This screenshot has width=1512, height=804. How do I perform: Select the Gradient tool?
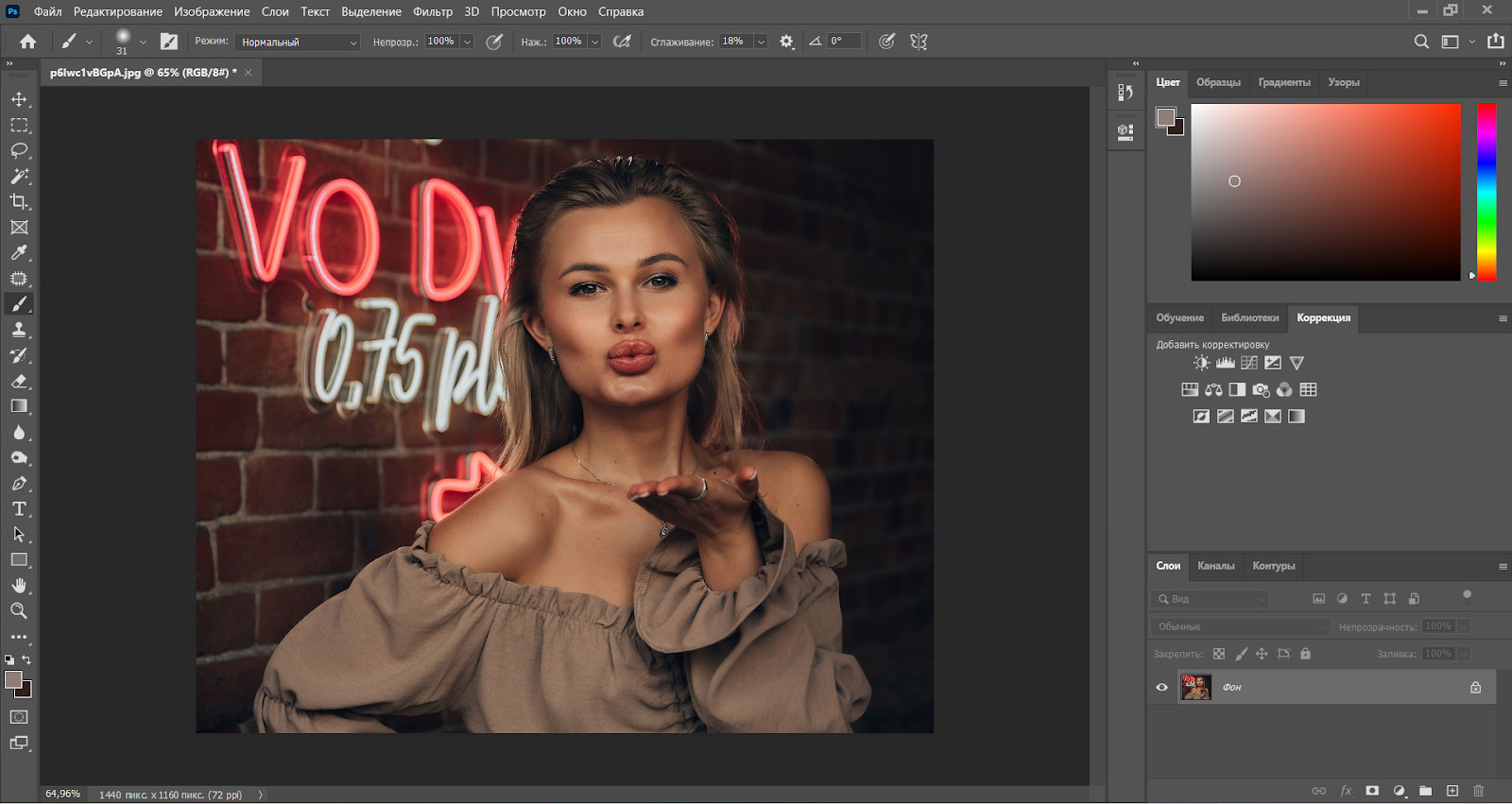click(19, 406)
